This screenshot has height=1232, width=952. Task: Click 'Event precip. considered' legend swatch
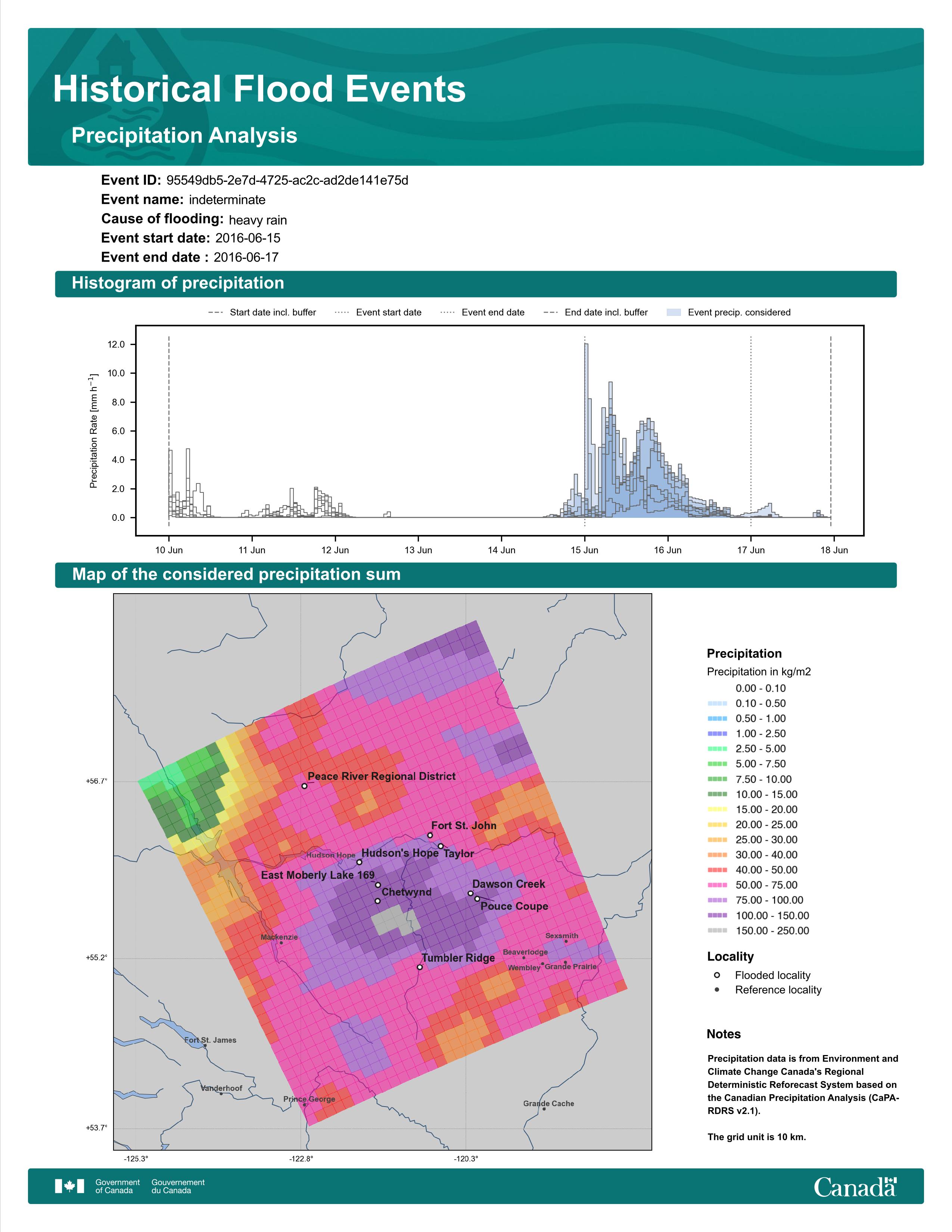[x=673, y=312]
